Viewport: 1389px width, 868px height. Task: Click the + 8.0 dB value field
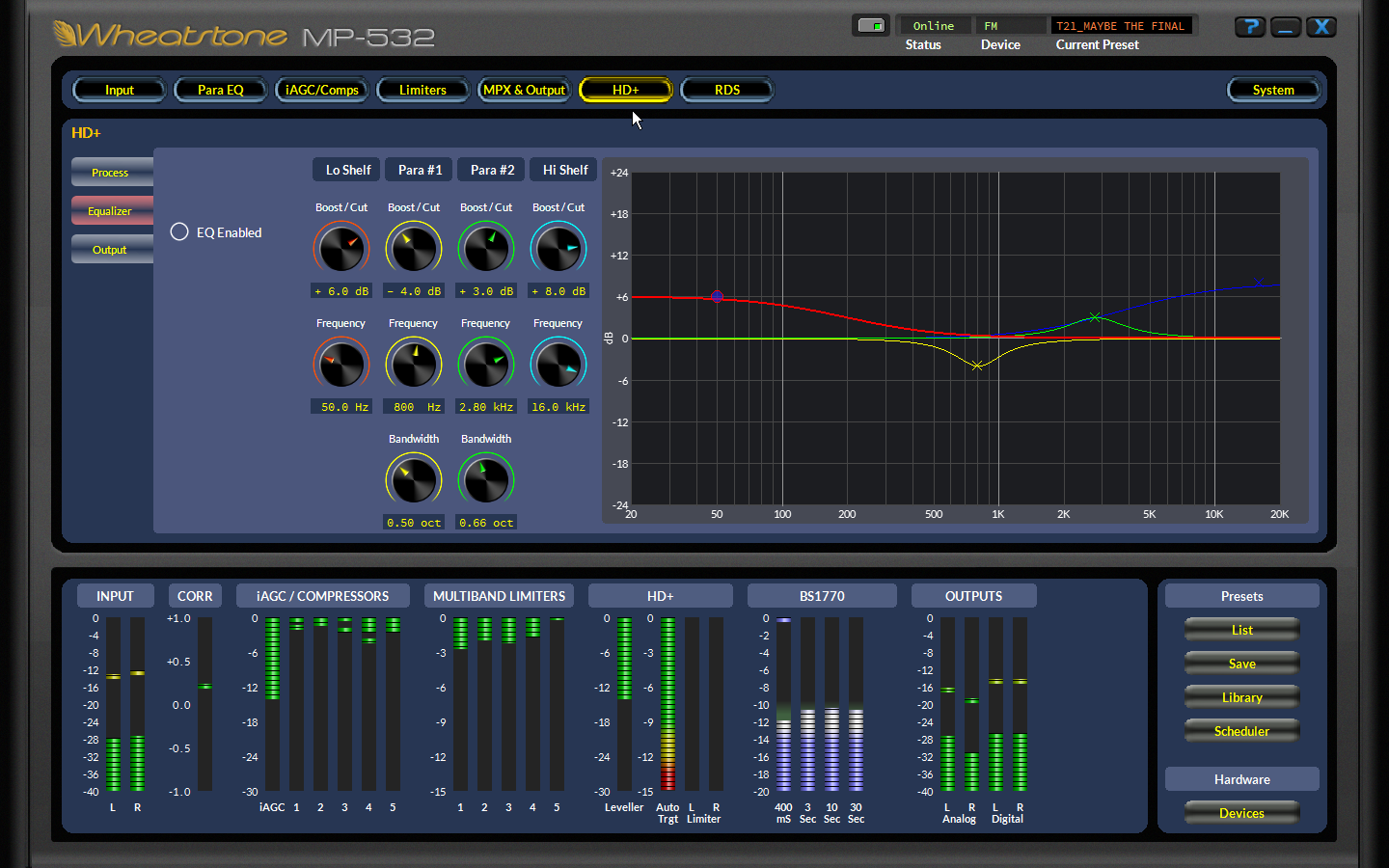click(558, 291)
